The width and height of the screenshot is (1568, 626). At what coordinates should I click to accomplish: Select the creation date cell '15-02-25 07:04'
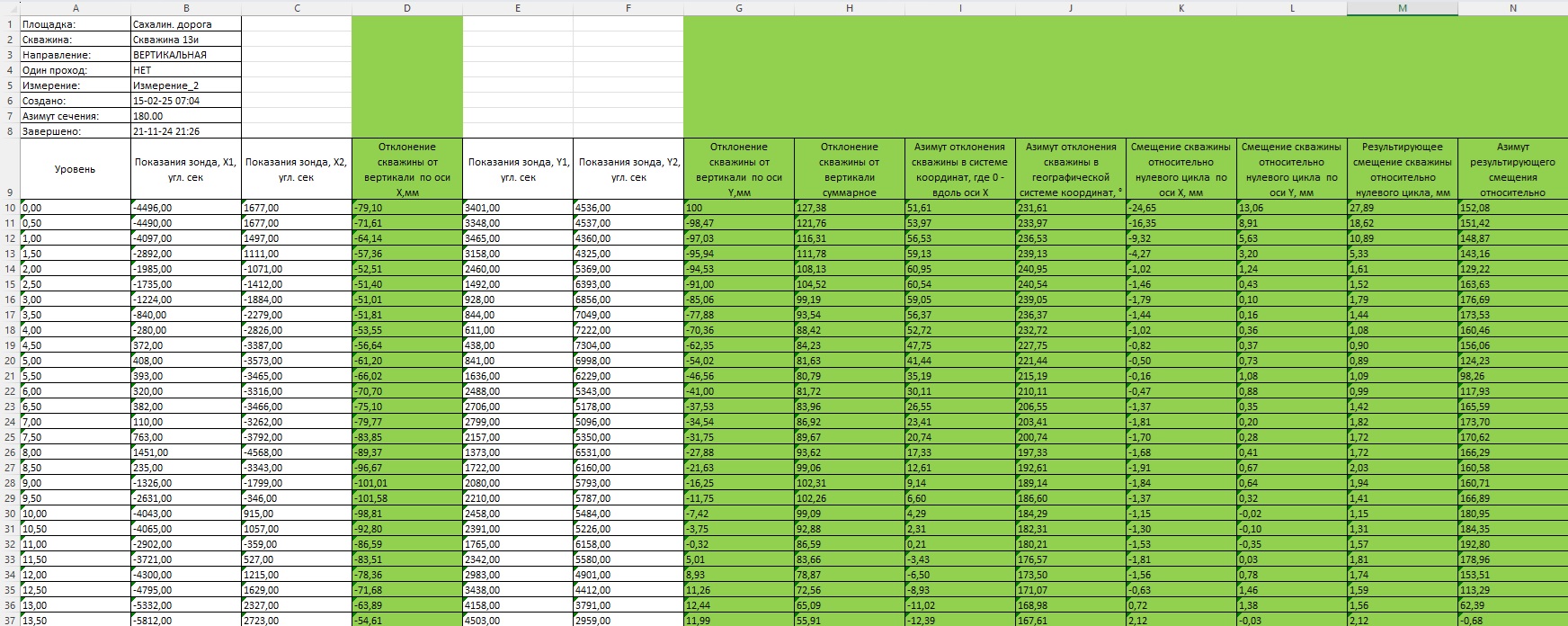186,101
